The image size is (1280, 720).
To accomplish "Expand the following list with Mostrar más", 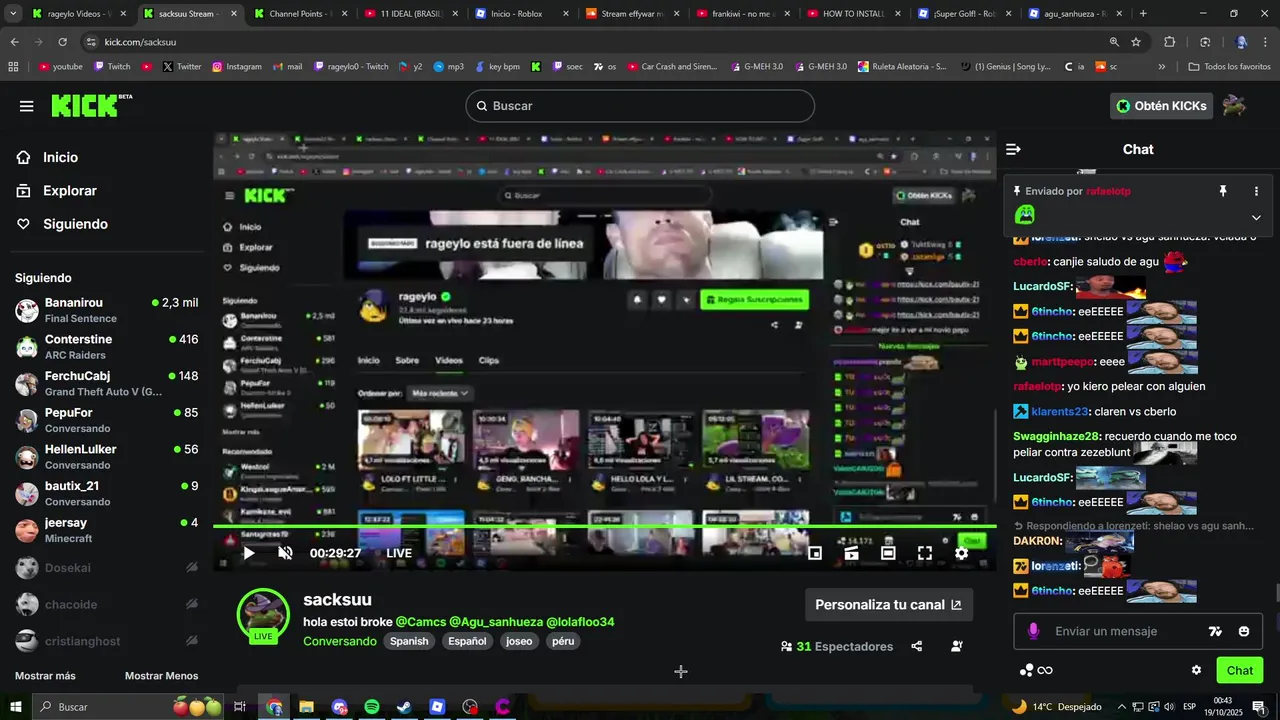I will click(x=45, y=676).
